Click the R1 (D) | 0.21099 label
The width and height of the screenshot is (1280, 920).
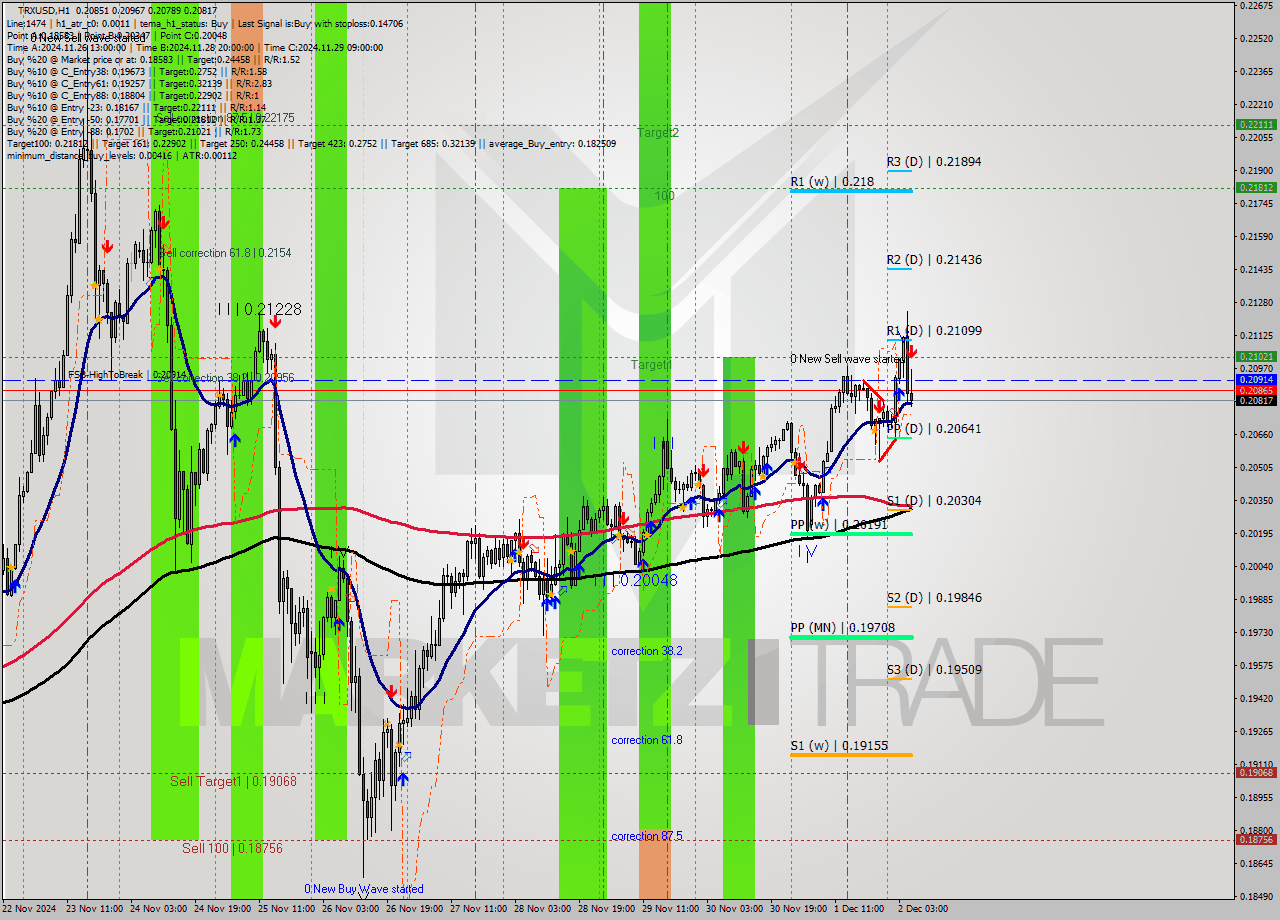pyautogui.click(x=934, y=331)
